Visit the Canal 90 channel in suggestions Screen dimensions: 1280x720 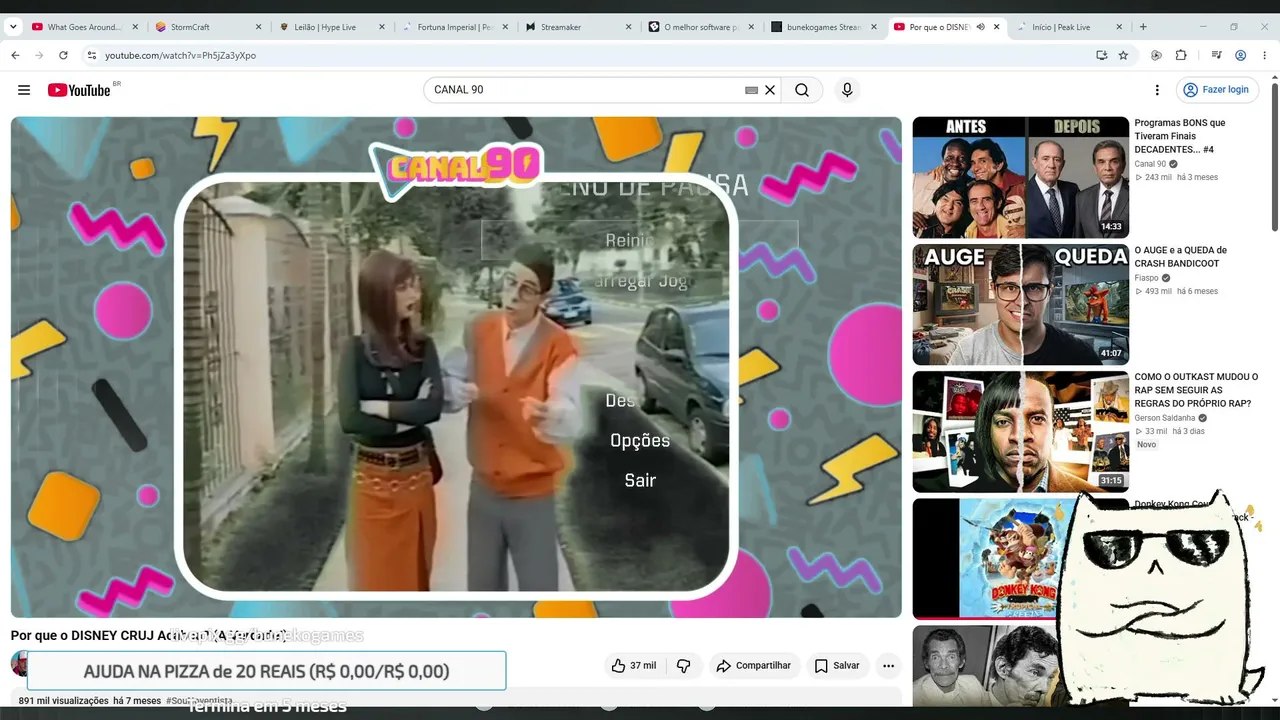click(x=1150, y=164)
